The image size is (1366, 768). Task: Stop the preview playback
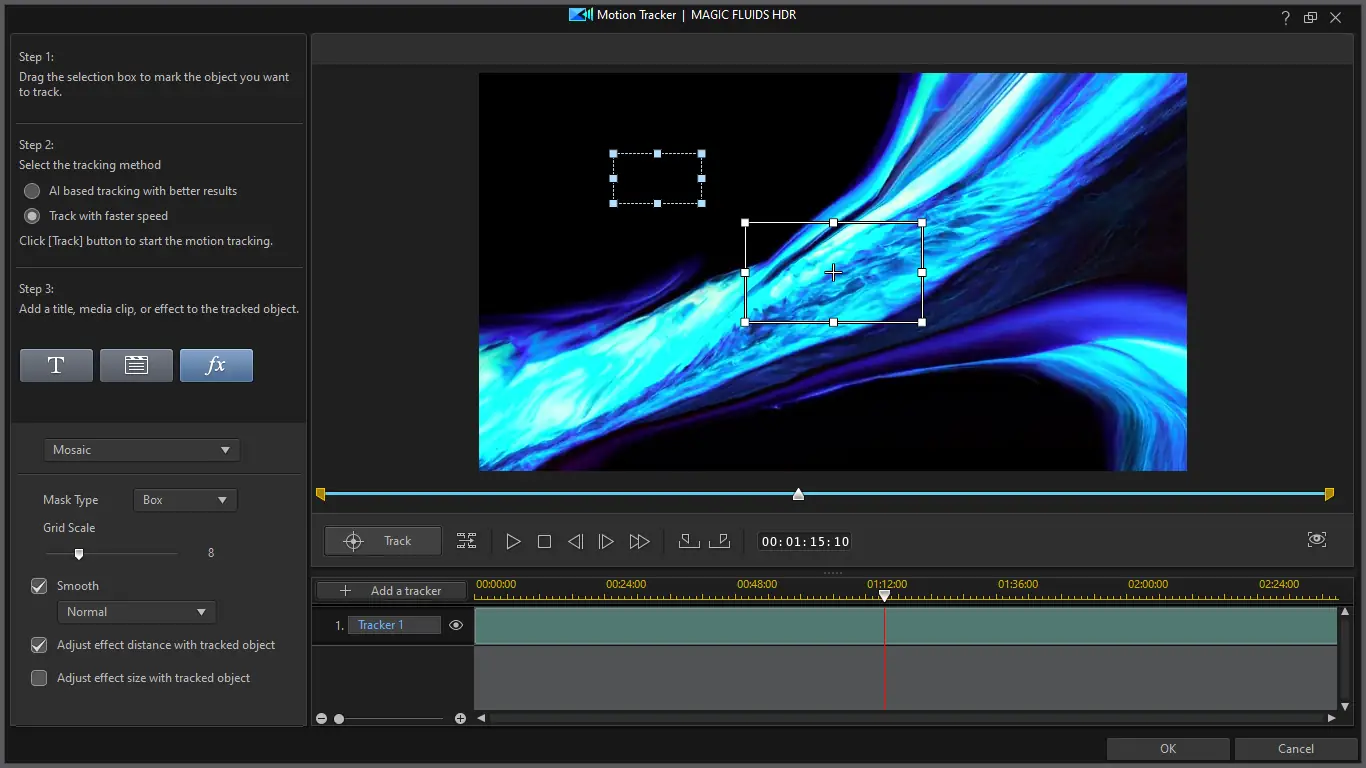(544, 541)
